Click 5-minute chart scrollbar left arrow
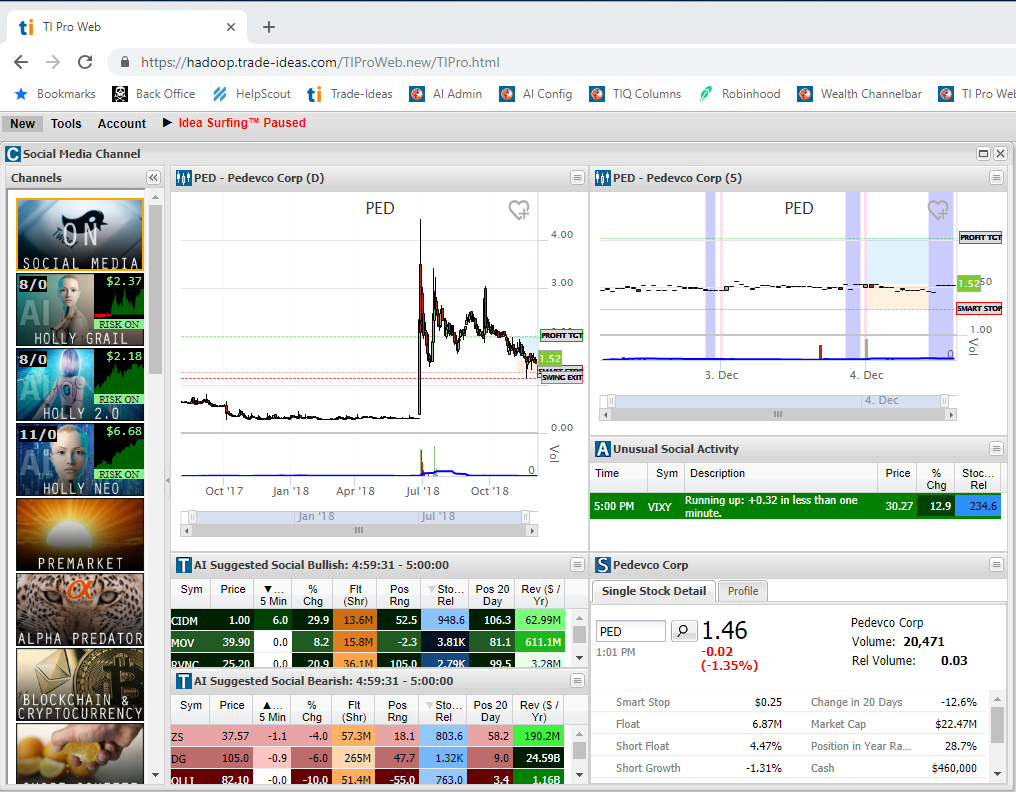This screenshot has width=1016, height=792. pyautogui.click(x=606, y=414)
